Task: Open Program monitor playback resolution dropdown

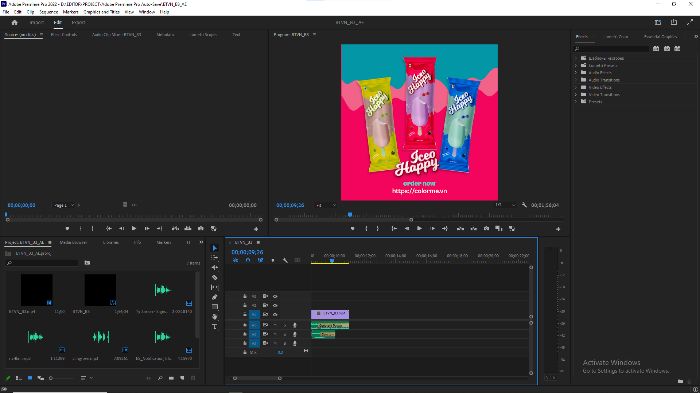Action: click(x=506, y=205)
